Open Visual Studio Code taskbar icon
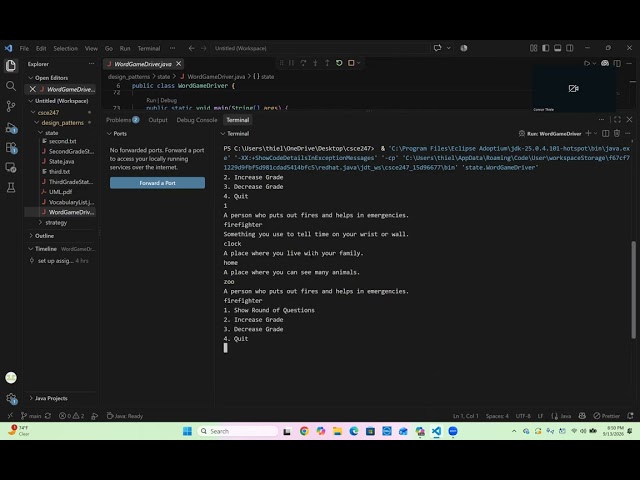Viewport: 640px width, 480px height. pyautogui.click(x=436, y=431)
